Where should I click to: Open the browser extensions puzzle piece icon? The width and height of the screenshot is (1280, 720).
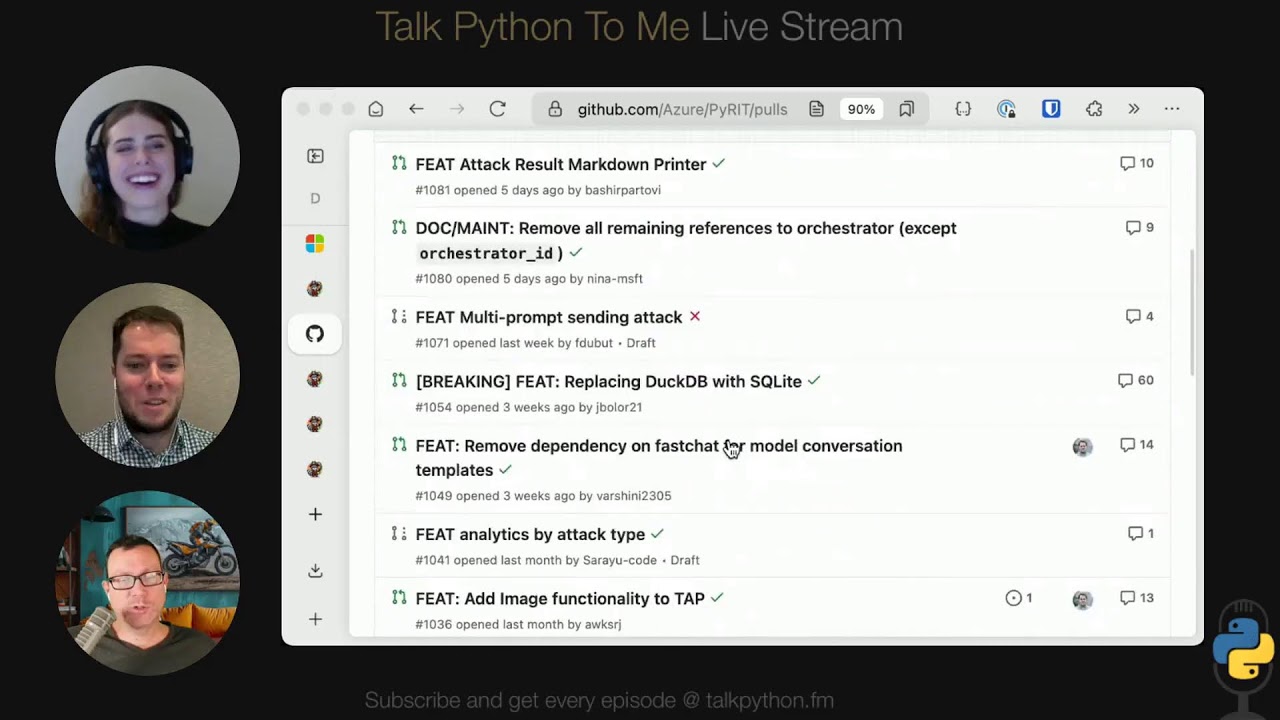click(1093, 109)
